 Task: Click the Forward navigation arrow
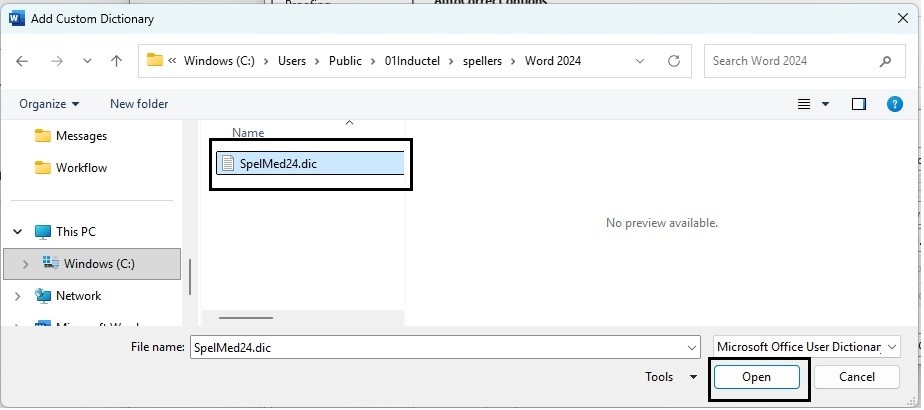(55, 61)
